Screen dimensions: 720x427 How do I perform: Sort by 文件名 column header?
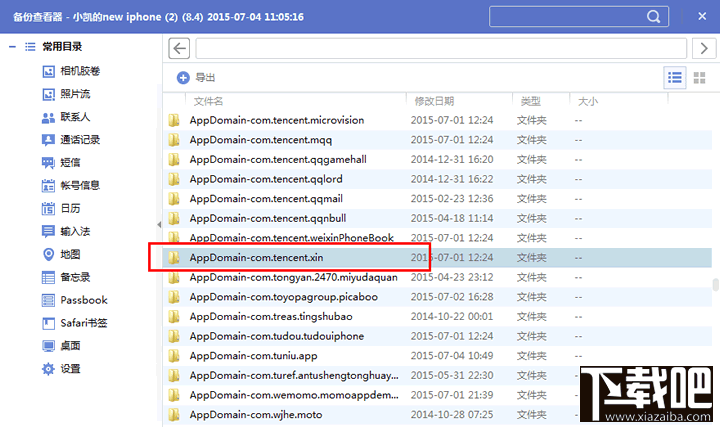tap(208, 101)
